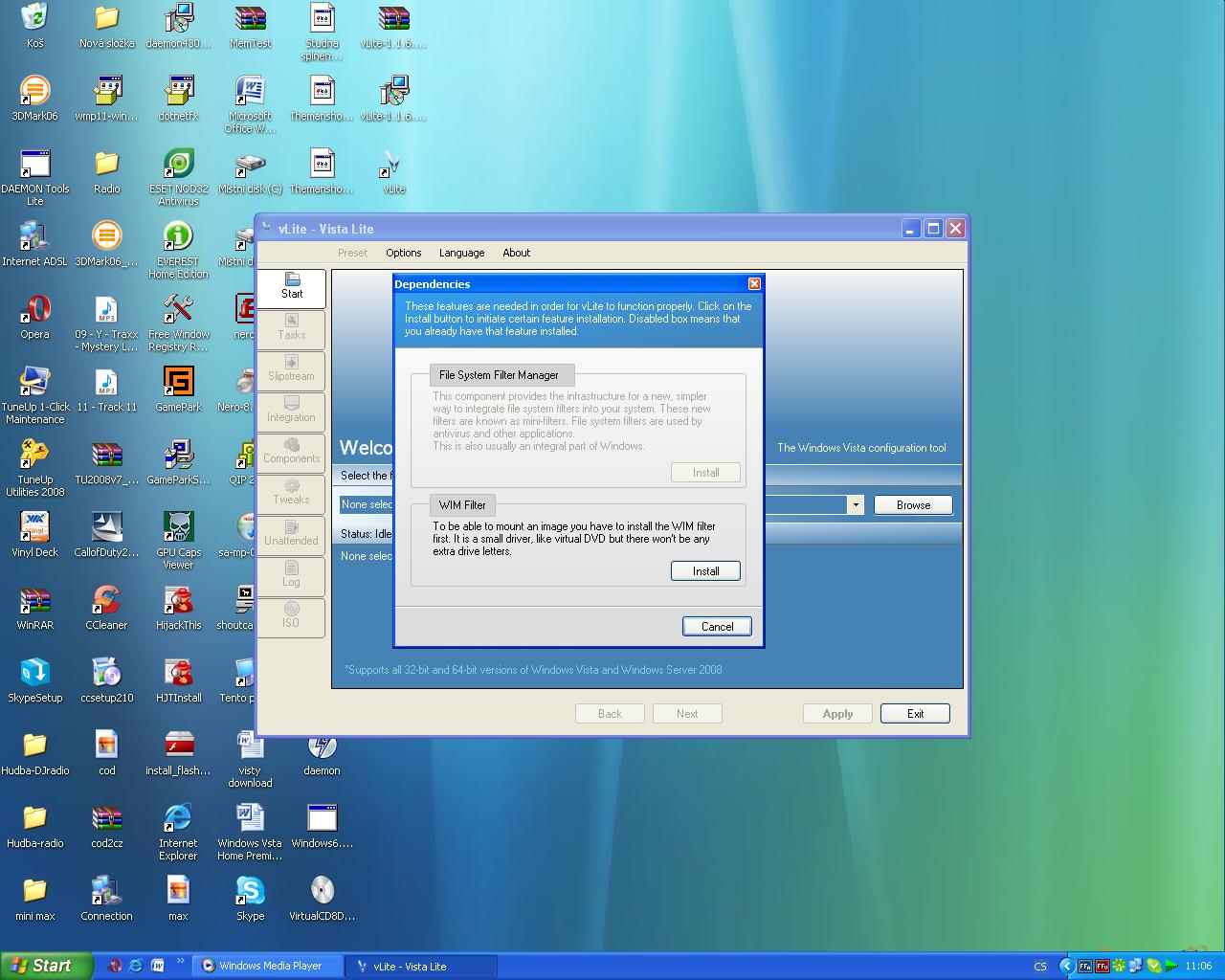Open the Windows Start menu

click(x=46, y=966)
